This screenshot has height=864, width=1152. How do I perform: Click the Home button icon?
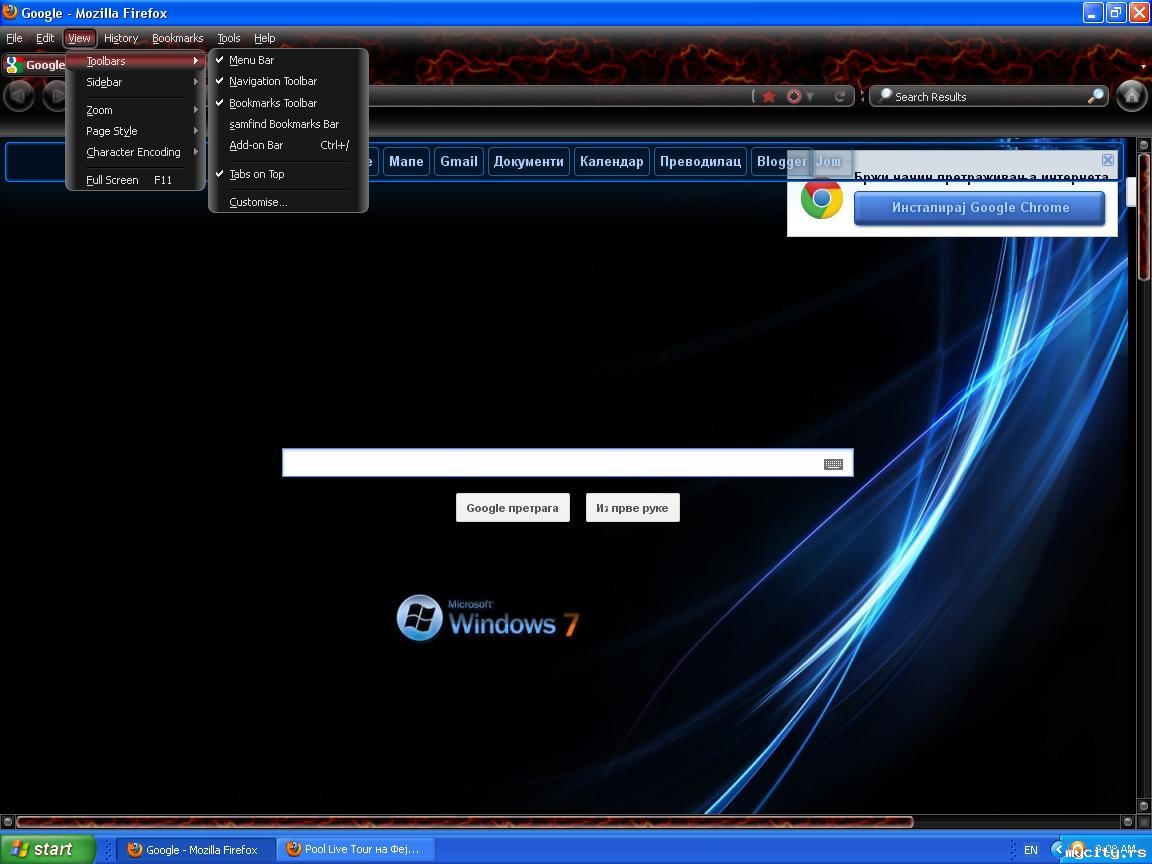1132,96
